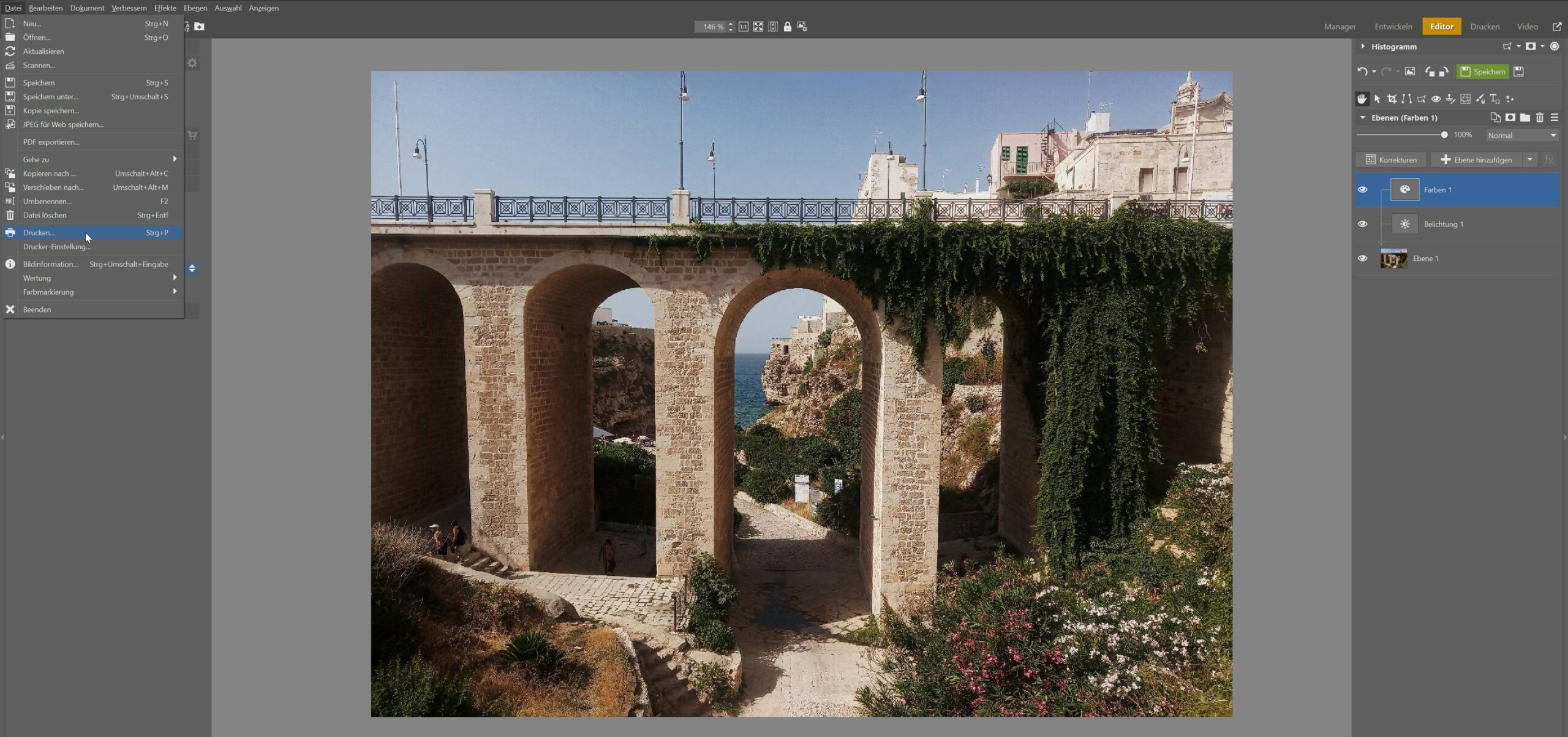Click the Undo arrow icon

1361,72
